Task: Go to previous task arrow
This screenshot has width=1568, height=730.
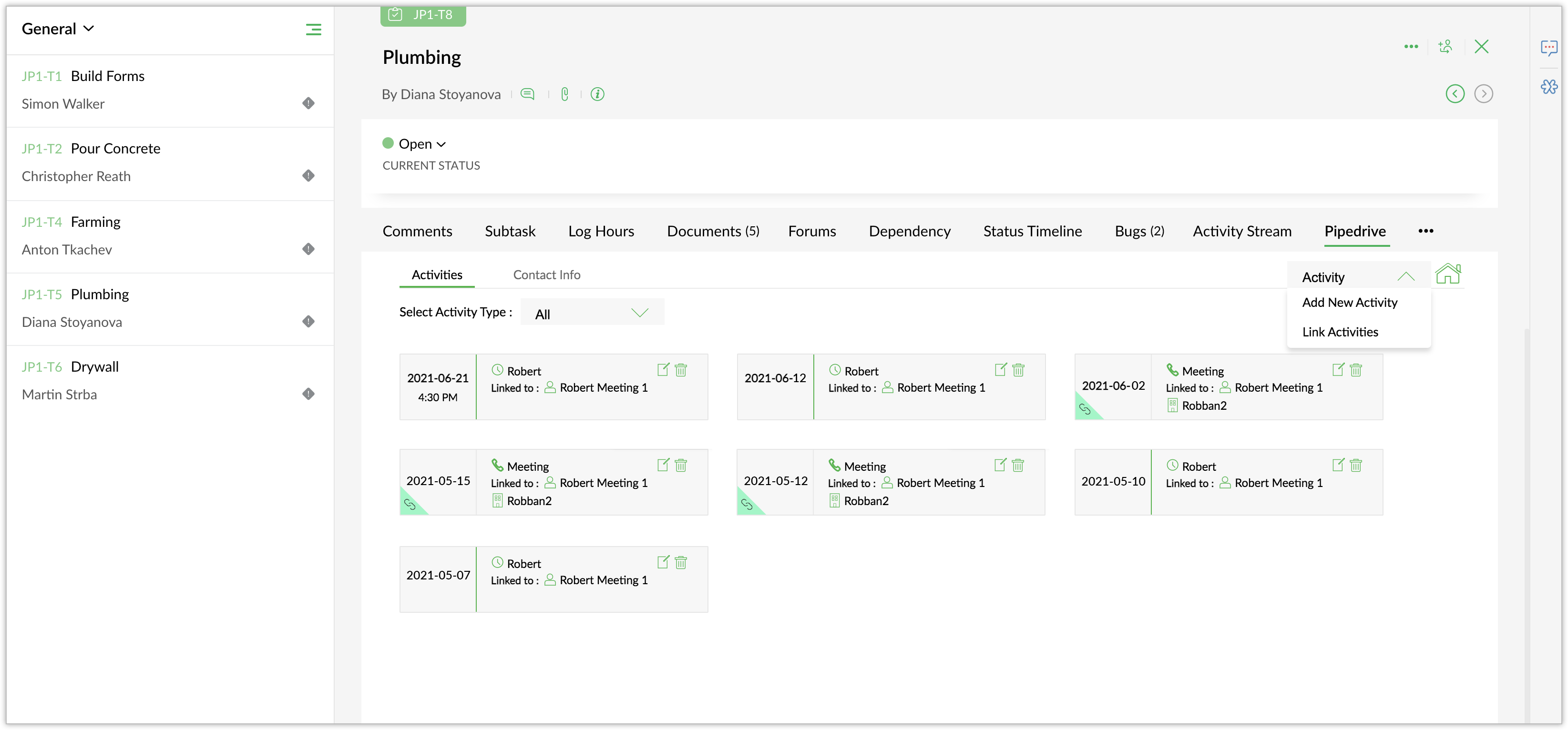Action: 1455,94
